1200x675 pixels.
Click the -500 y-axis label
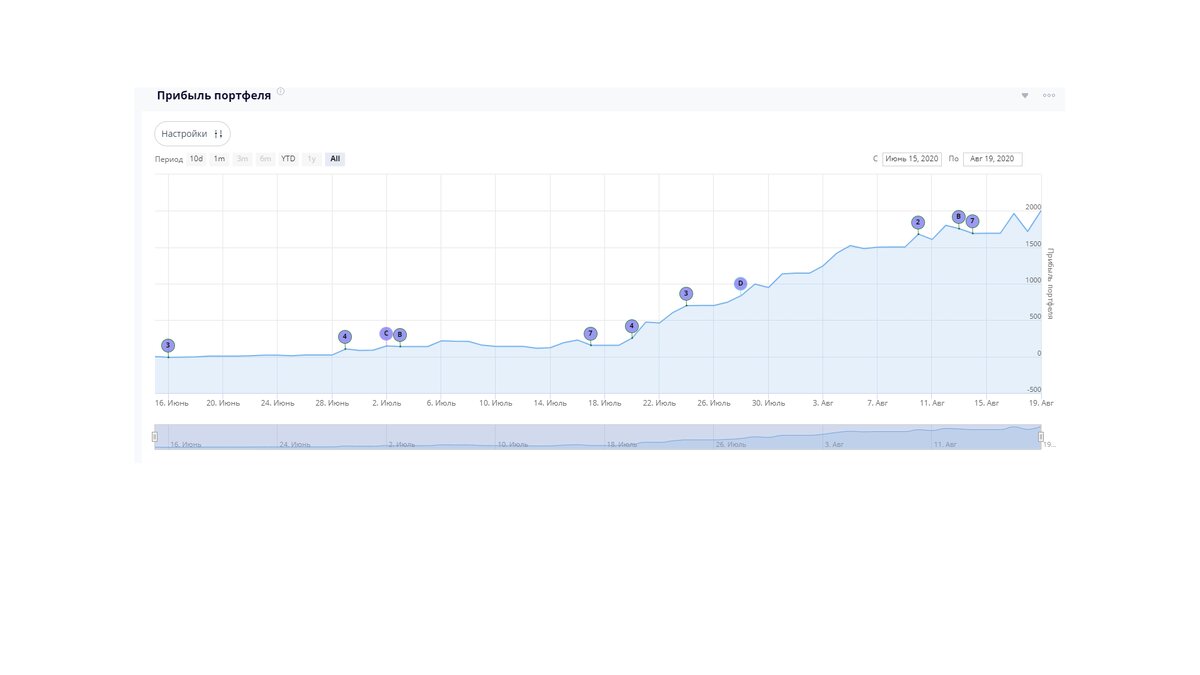pos(1033,390)
